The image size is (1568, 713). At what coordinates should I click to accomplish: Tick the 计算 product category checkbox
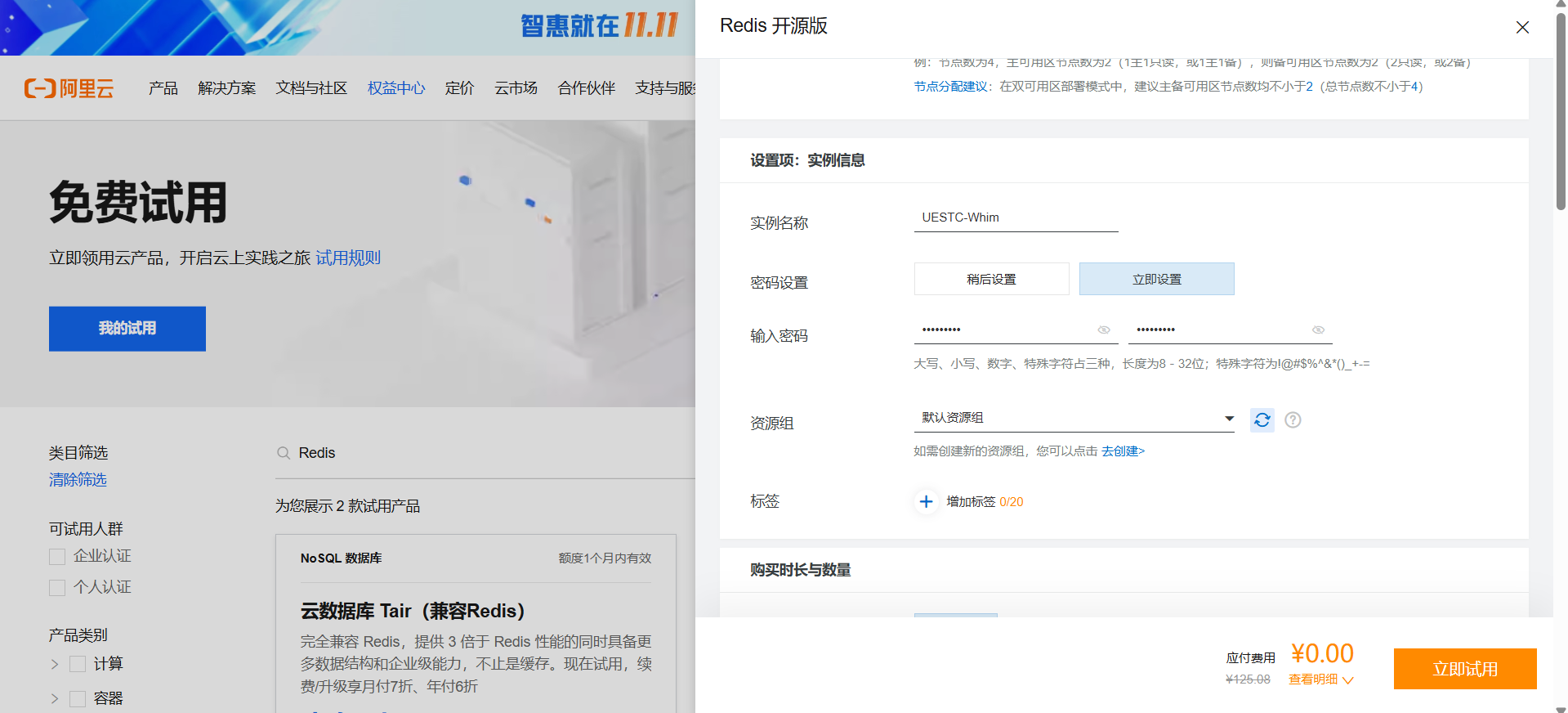click(x=78, y=664)
